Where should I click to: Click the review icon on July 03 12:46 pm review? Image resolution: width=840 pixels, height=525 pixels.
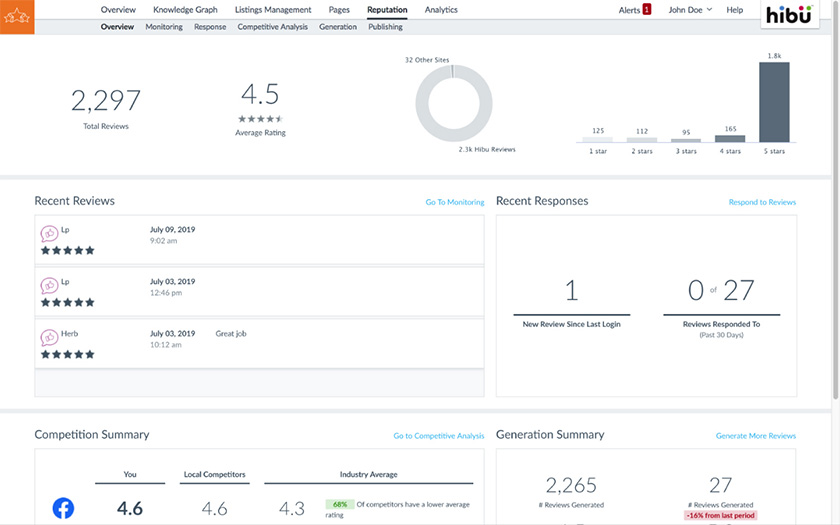coord(49,286)
